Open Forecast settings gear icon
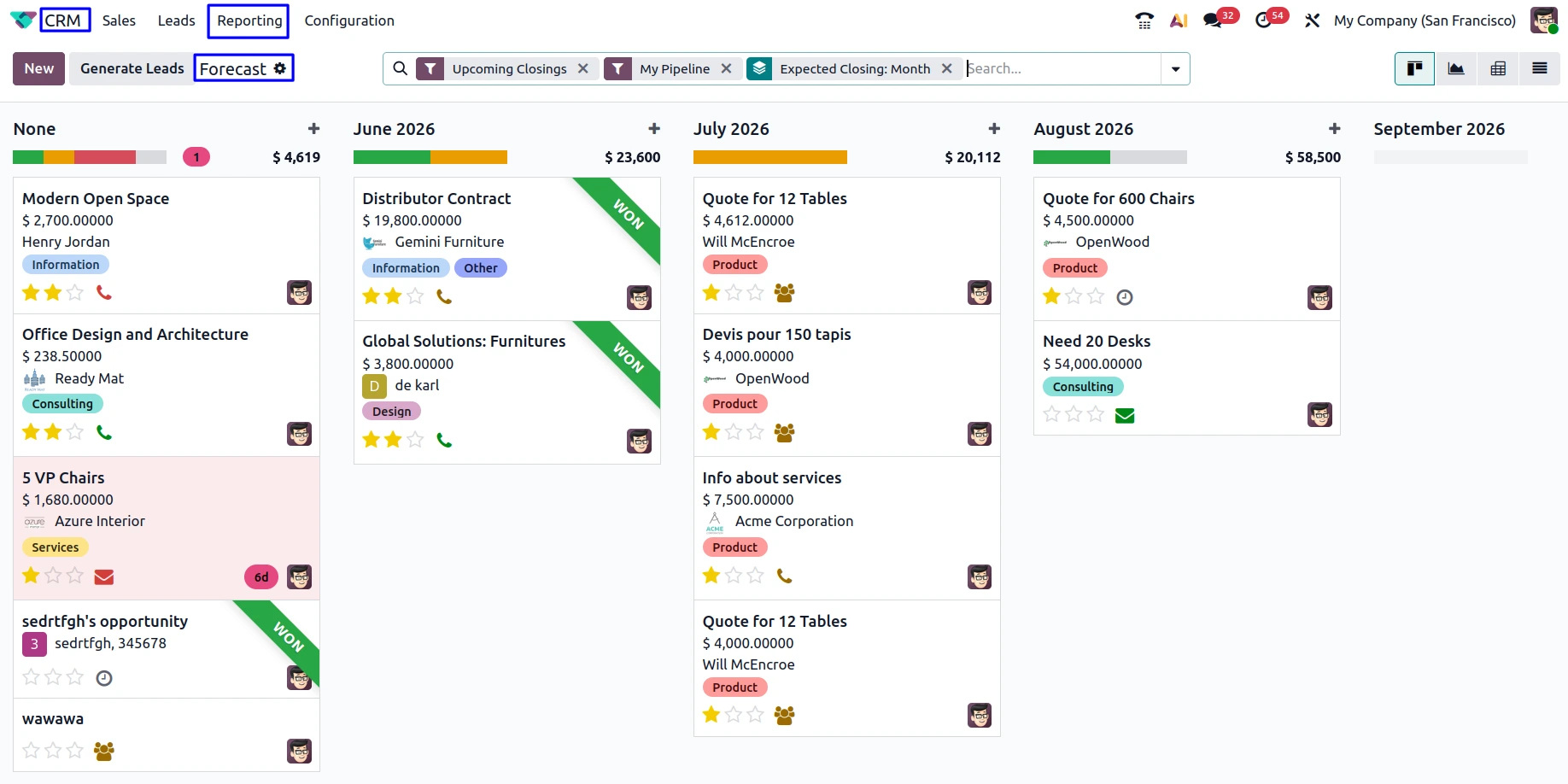 tap(280, 68)
